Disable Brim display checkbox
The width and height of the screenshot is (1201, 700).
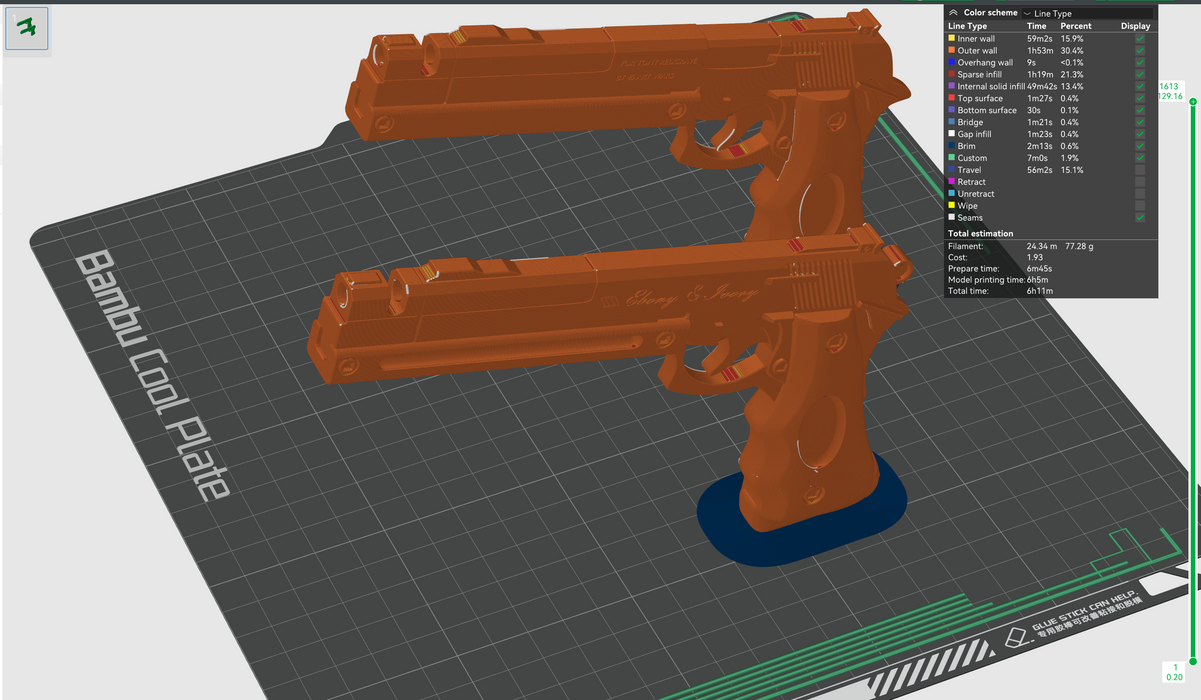pyautogui.click(x=1140, y=146)
